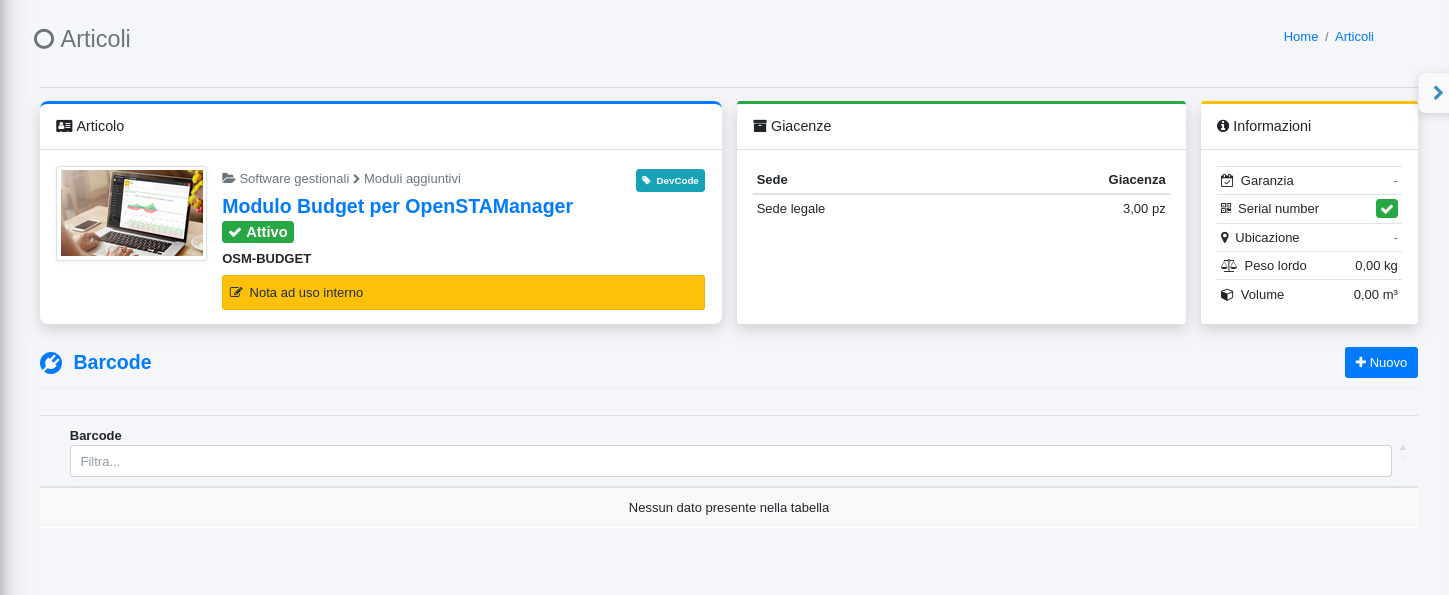This screenshot has width=1449, height=595.
Task: Sort table using Barcode column arrow
Action: [x=1403, y=447]
